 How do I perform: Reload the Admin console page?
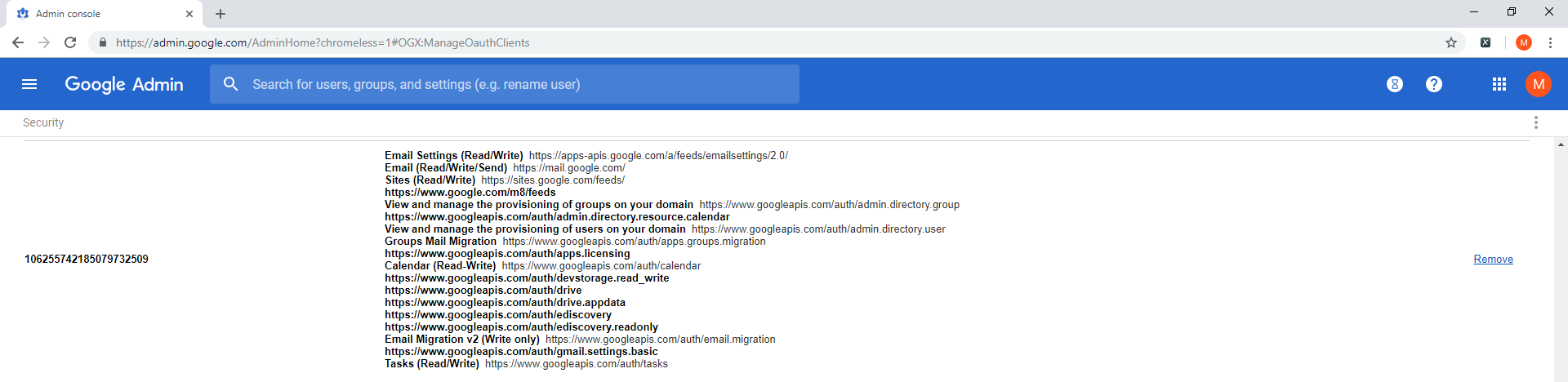point(70,42)
